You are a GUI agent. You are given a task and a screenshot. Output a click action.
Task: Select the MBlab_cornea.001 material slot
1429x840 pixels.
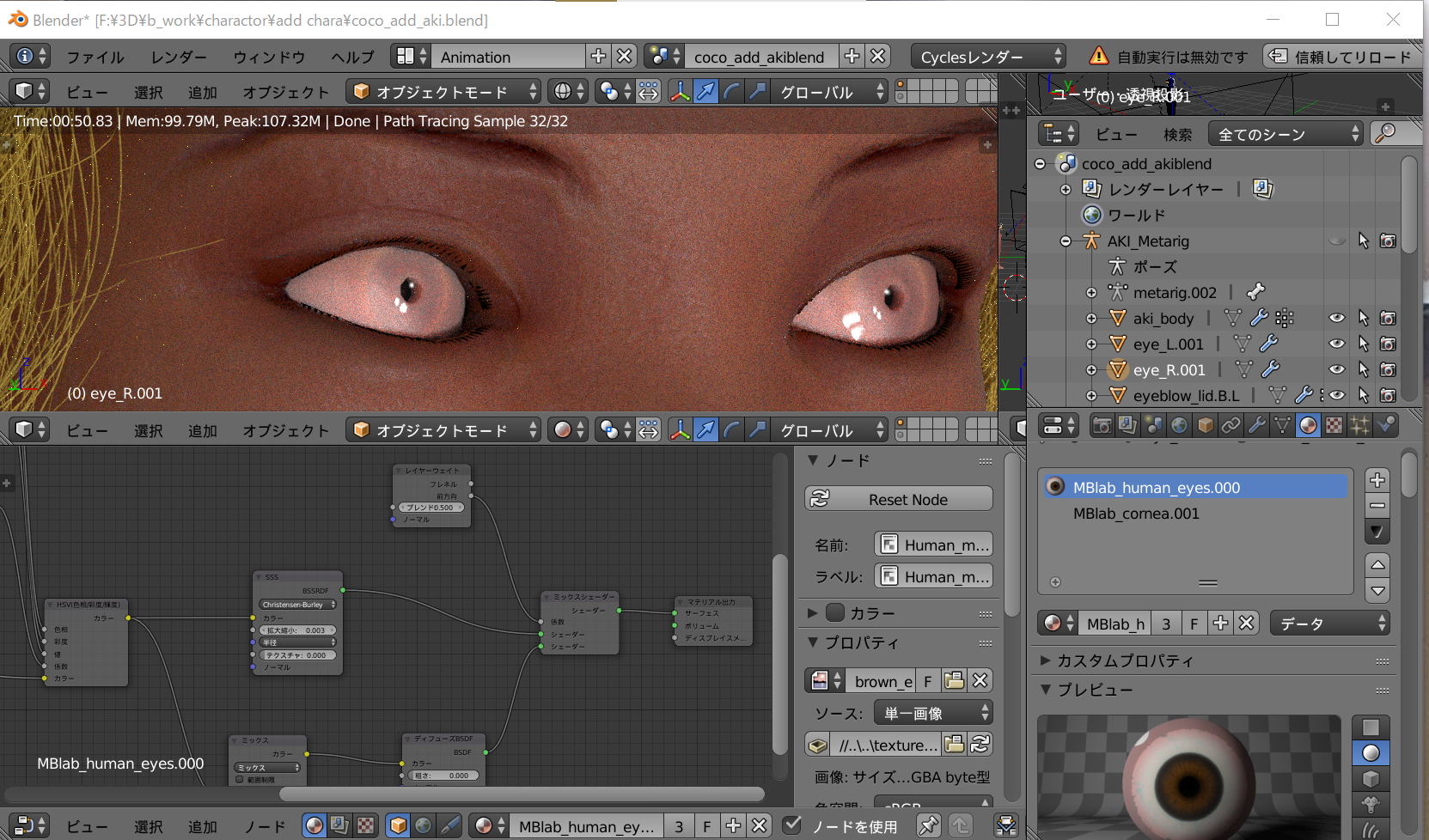pos(1136,514)
